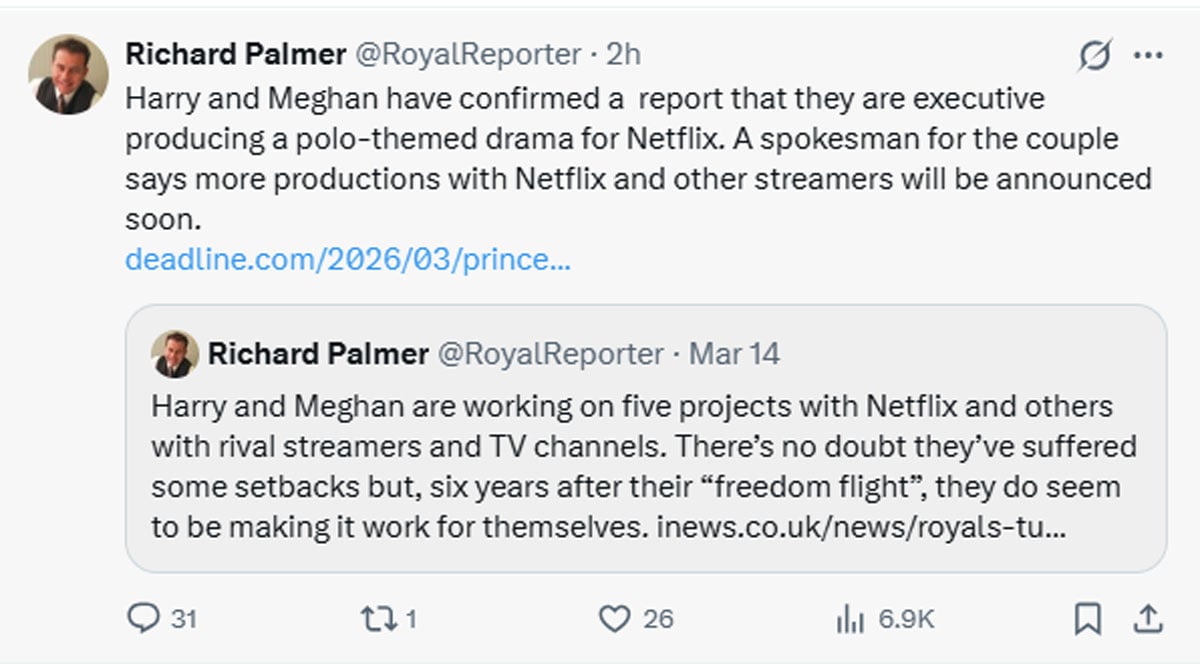Open view analytics bar chart icon
Screen dimensions: 1200x664
point(849,619)
